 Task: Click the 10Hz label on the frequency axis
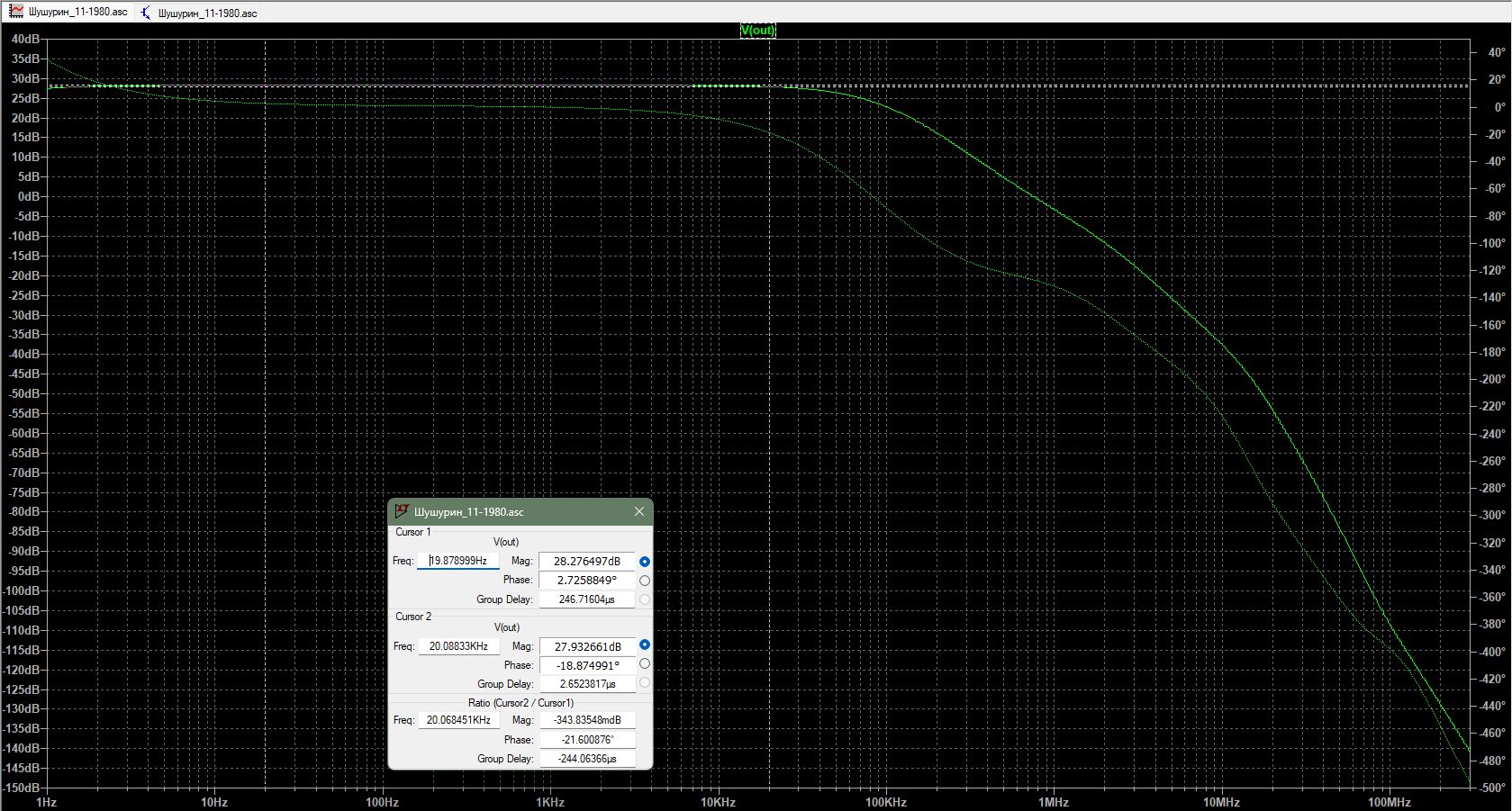point(214,802)
